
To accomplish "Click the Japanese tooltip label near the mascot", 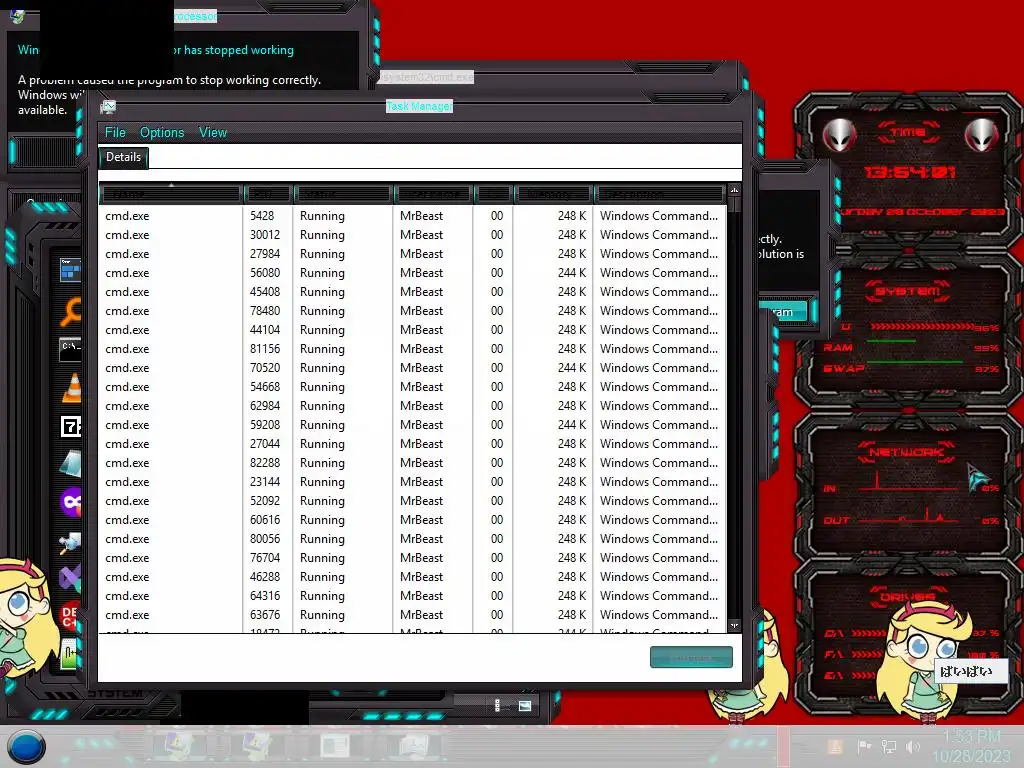I will [970, 671].
